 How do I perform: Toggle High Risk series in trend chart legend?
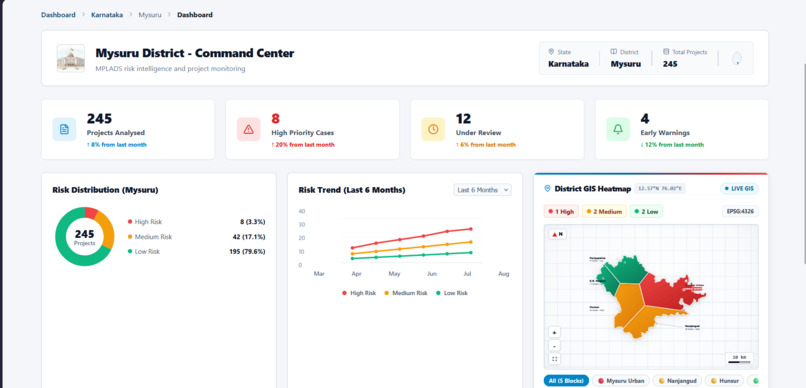pos(359,293)
